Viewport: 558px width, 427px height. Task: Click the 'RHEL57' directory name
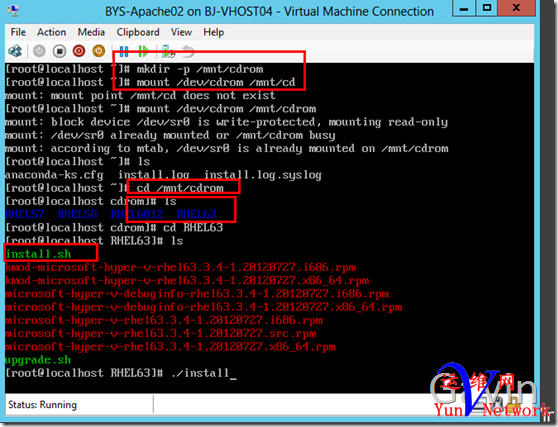point(25,214)
